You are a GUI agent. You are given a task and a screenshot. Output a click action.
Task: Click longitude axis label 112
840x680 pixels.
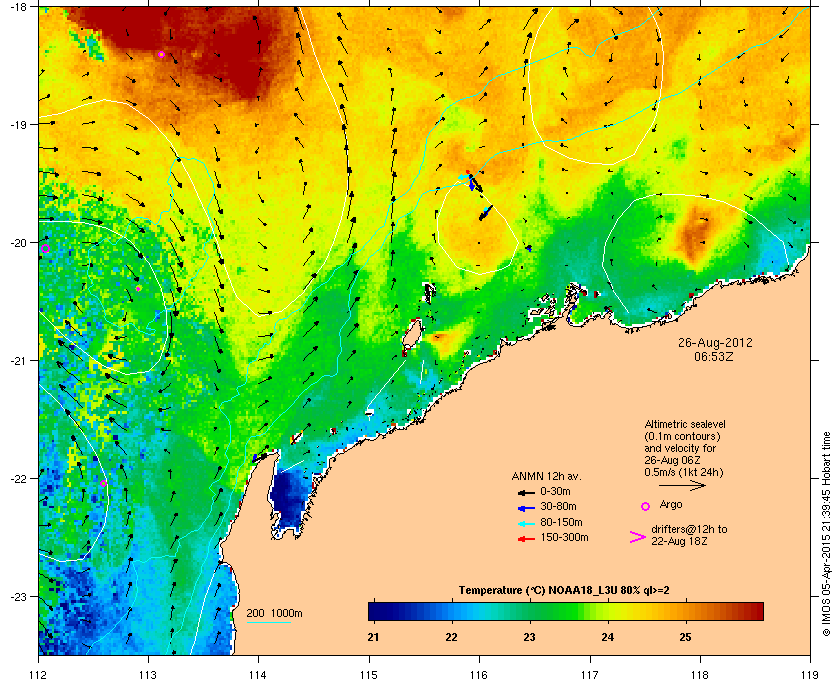[x=39, y=674]
